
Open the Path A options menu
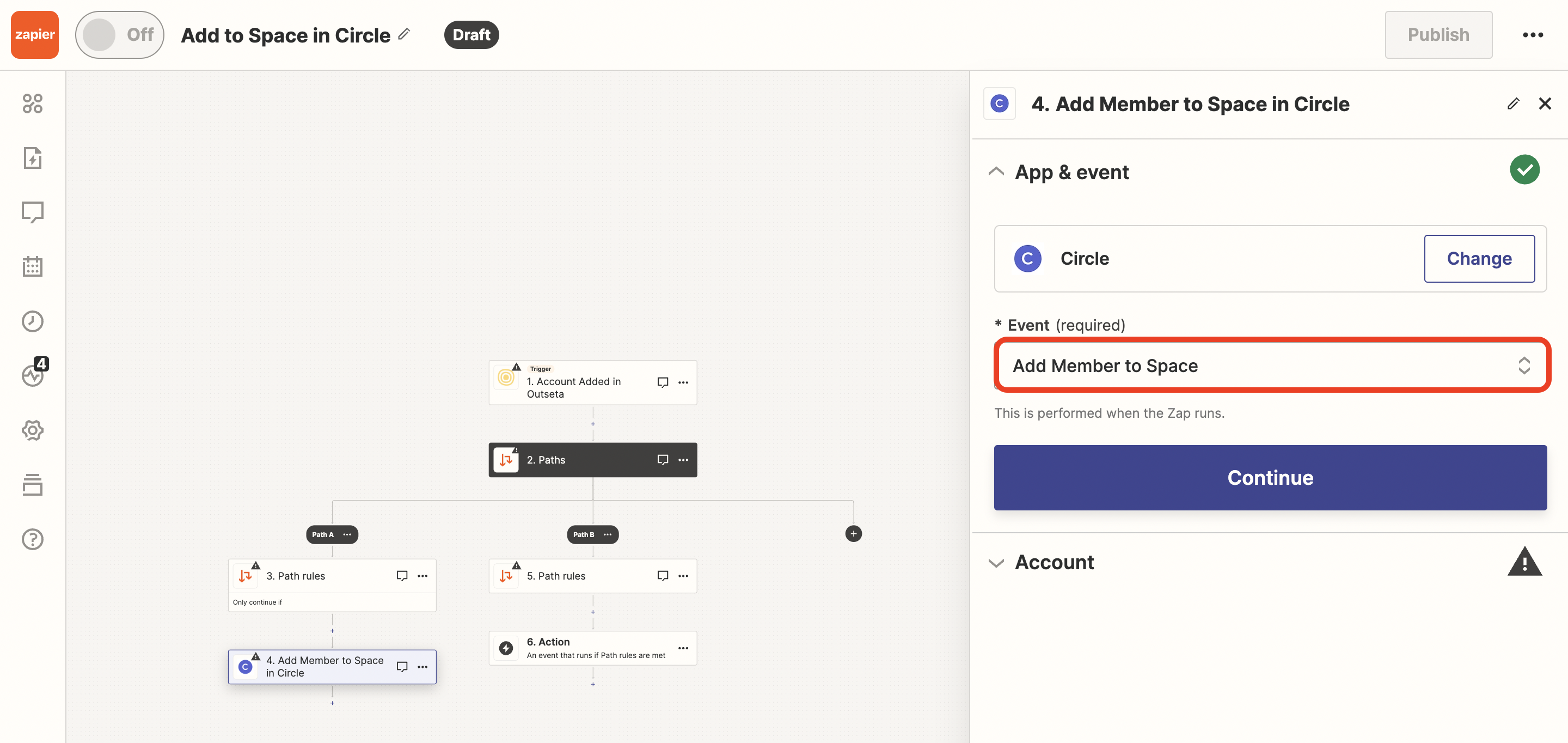tap(347, 534)
